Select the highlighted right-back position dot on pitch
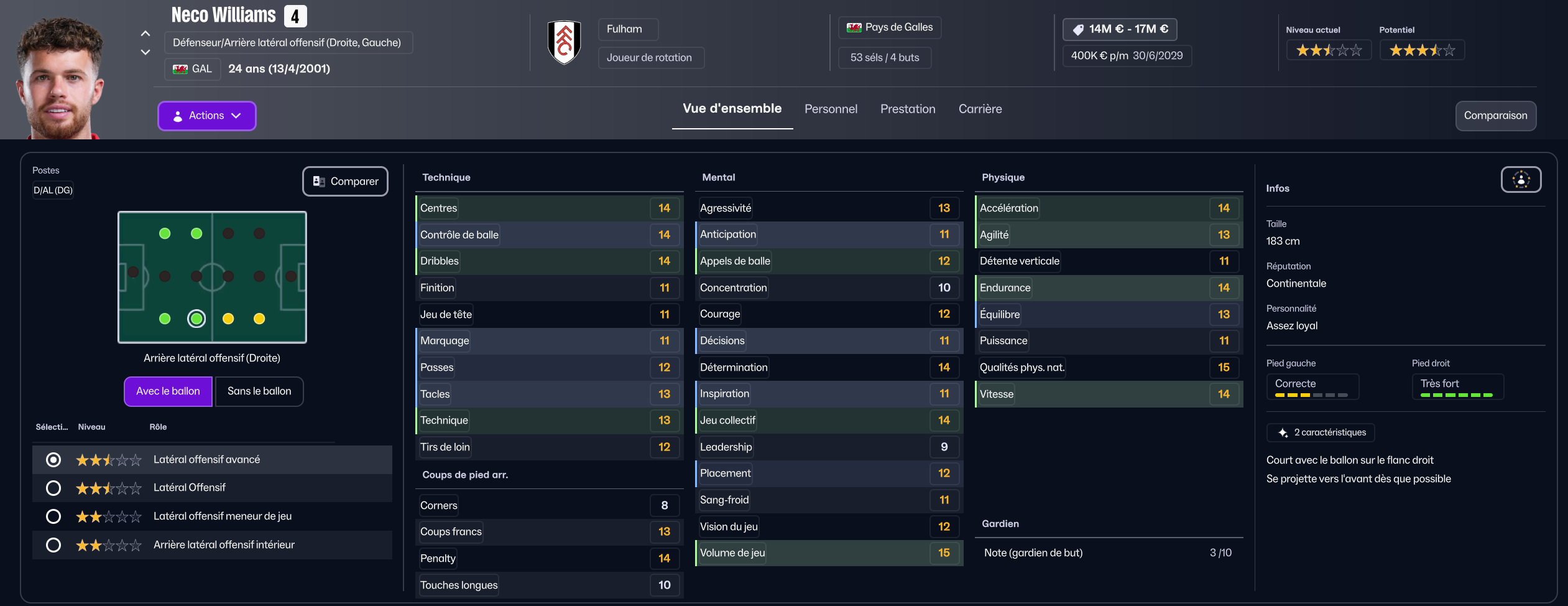 click(x=196, y=319)
